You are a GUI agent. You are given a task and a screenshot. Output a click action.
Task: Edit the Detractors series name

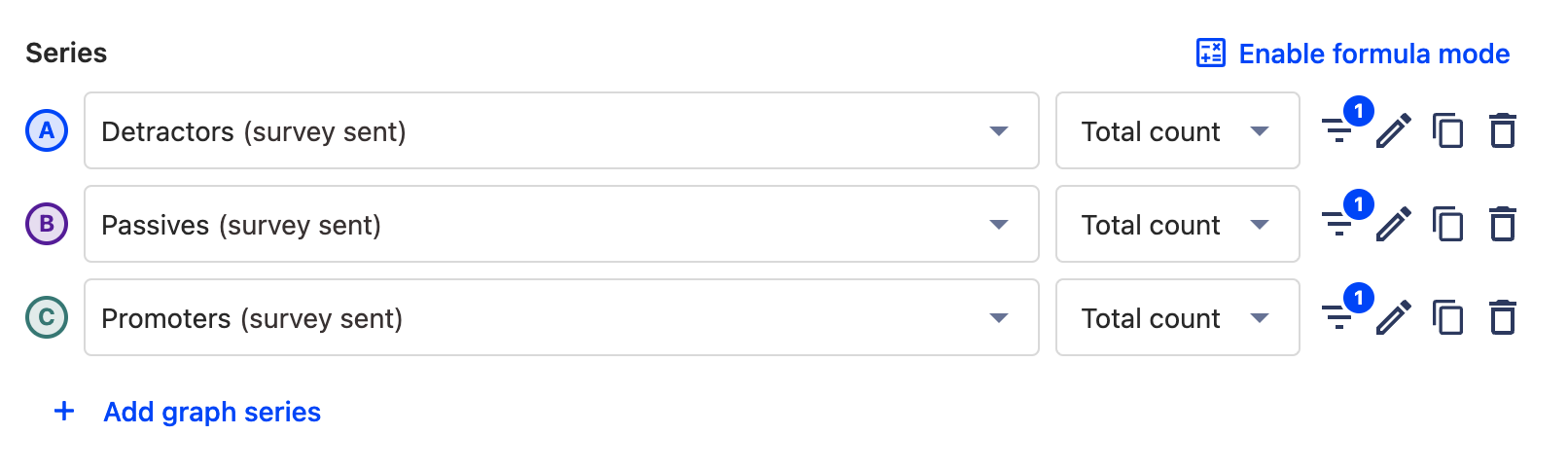[1393, 130]
